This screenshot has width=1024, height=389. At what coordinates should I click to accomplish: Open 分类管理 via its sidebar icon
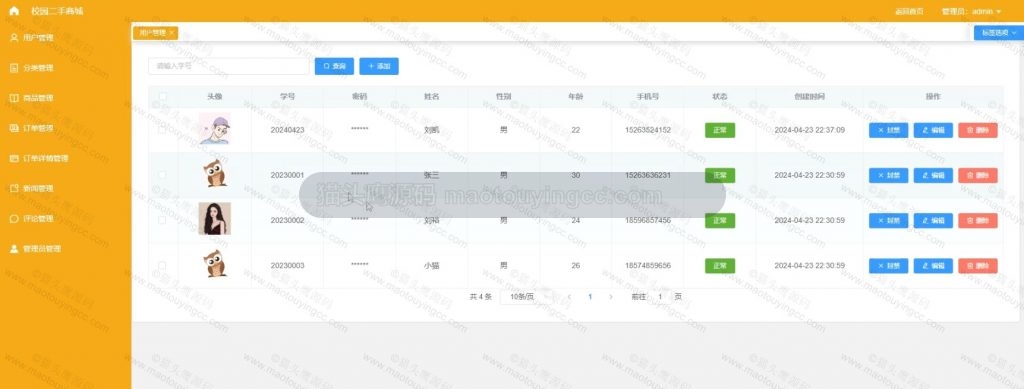coord(14,68)
